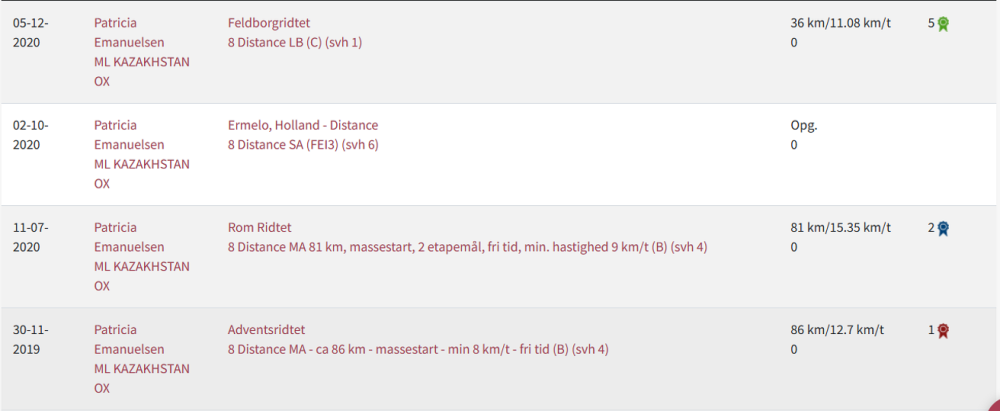The height and width of the screenshot is (411, 1000).
Task: Open class 8 Distance SA (FEI3) (svh 6)
Action: pos(303,145)
